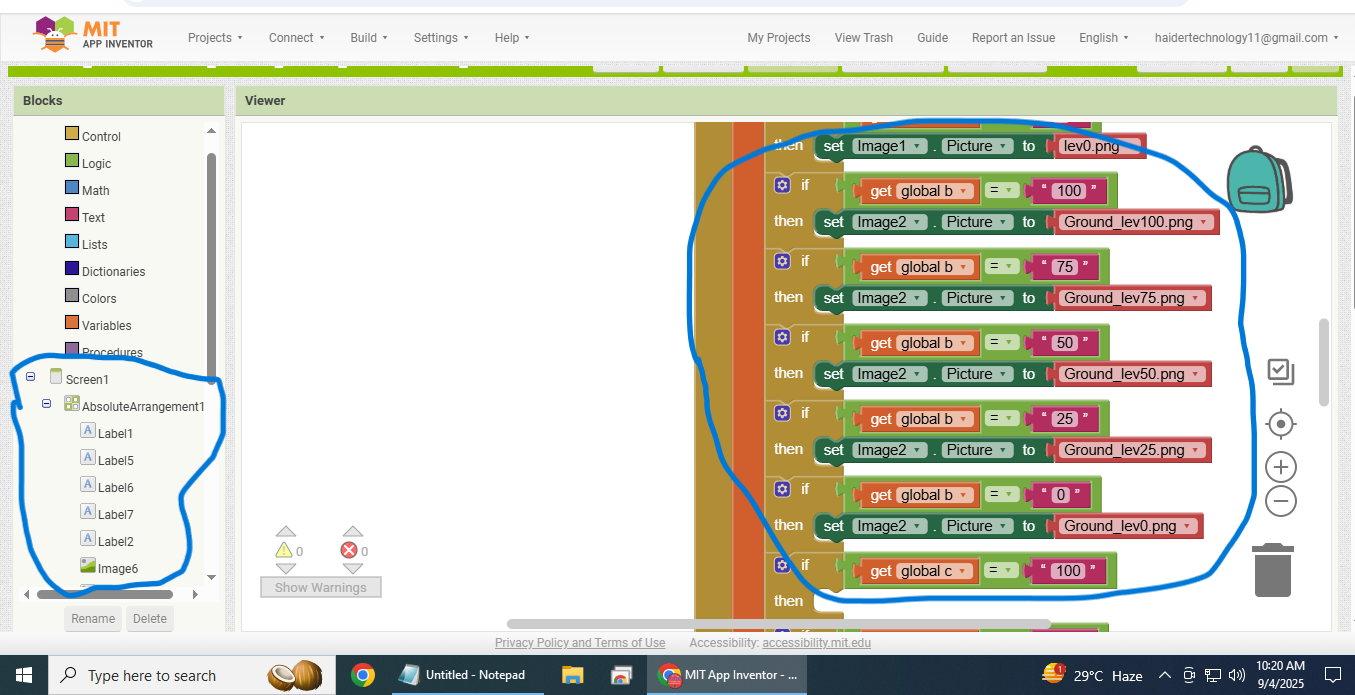This screenshot has height=695, width=1355.
Task: Open Chrome from the Windows taskbar
Action: pyautogui.click(x=363, y=675)
